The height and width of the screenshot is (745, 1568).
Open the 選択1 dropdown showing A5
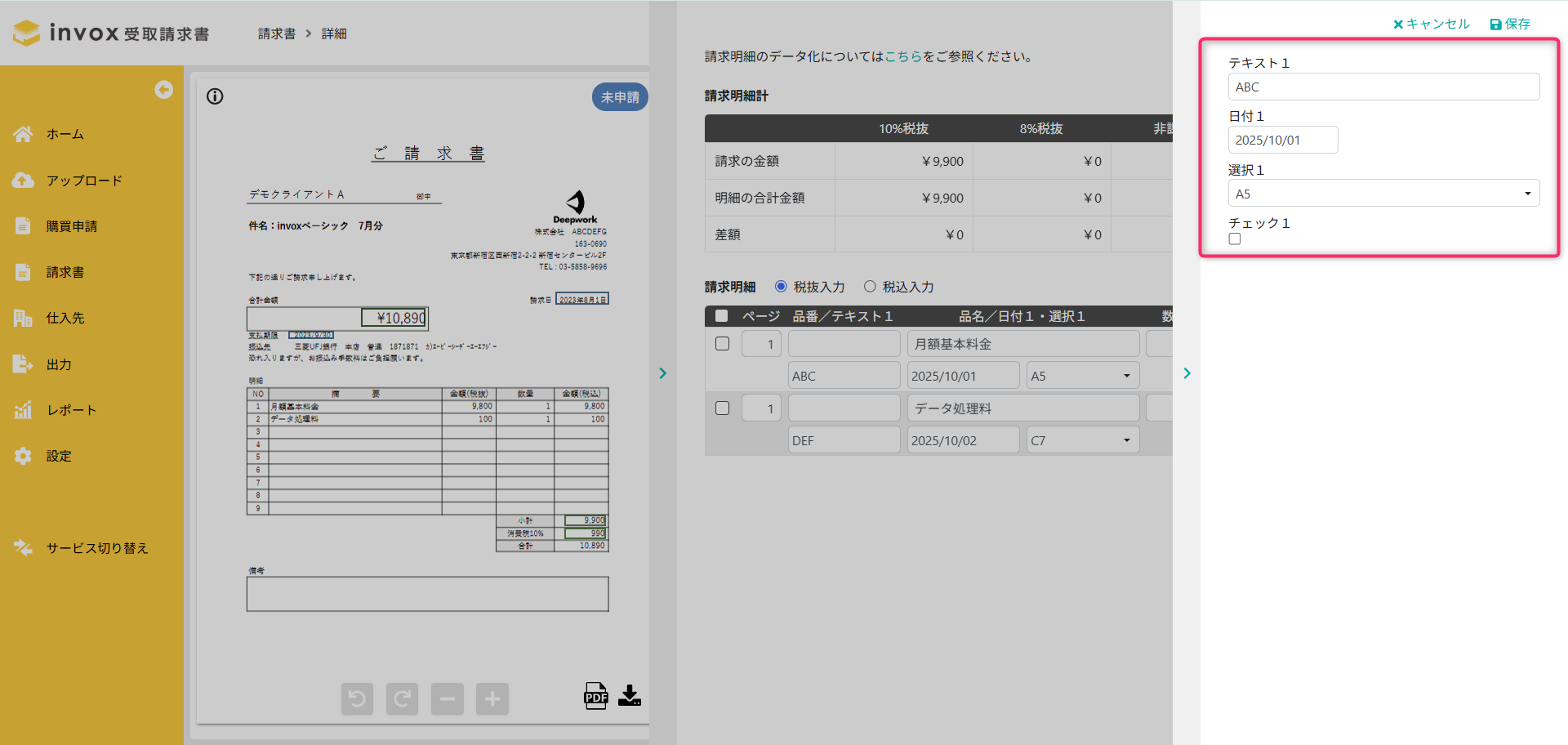[1383, 194]
